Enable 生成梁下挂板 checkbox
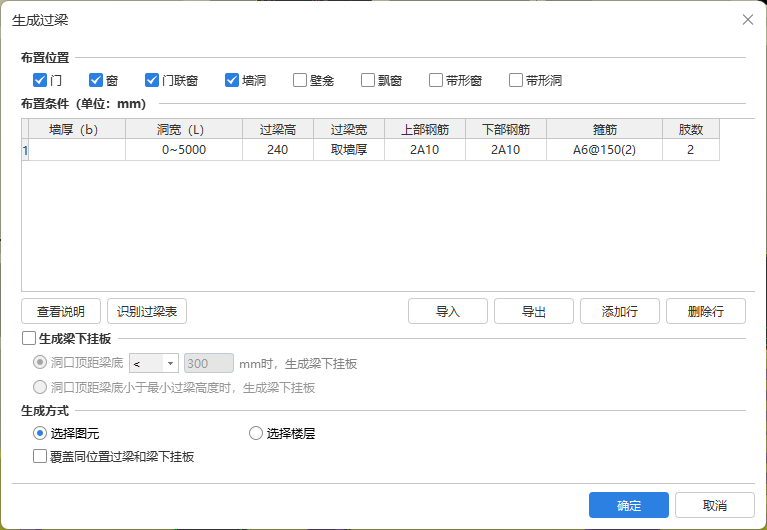767x530 pixels. point(29,338)
